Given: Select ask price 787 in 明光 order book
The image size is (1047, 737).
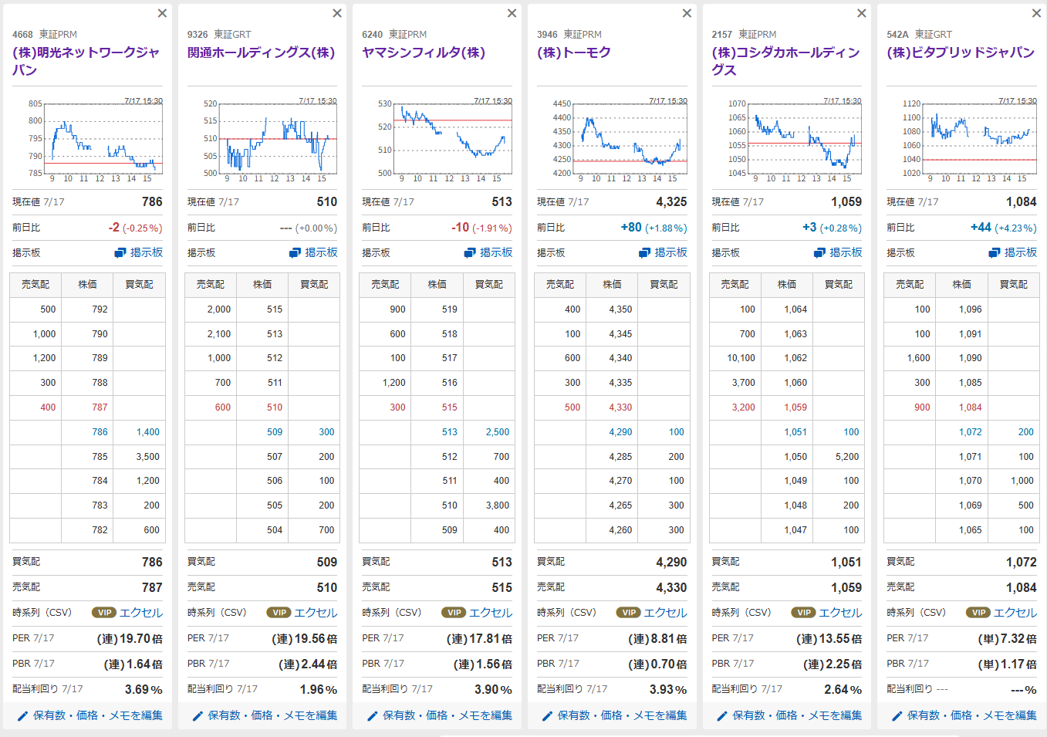Looking at the screenshot, I should tap(99, 407).
